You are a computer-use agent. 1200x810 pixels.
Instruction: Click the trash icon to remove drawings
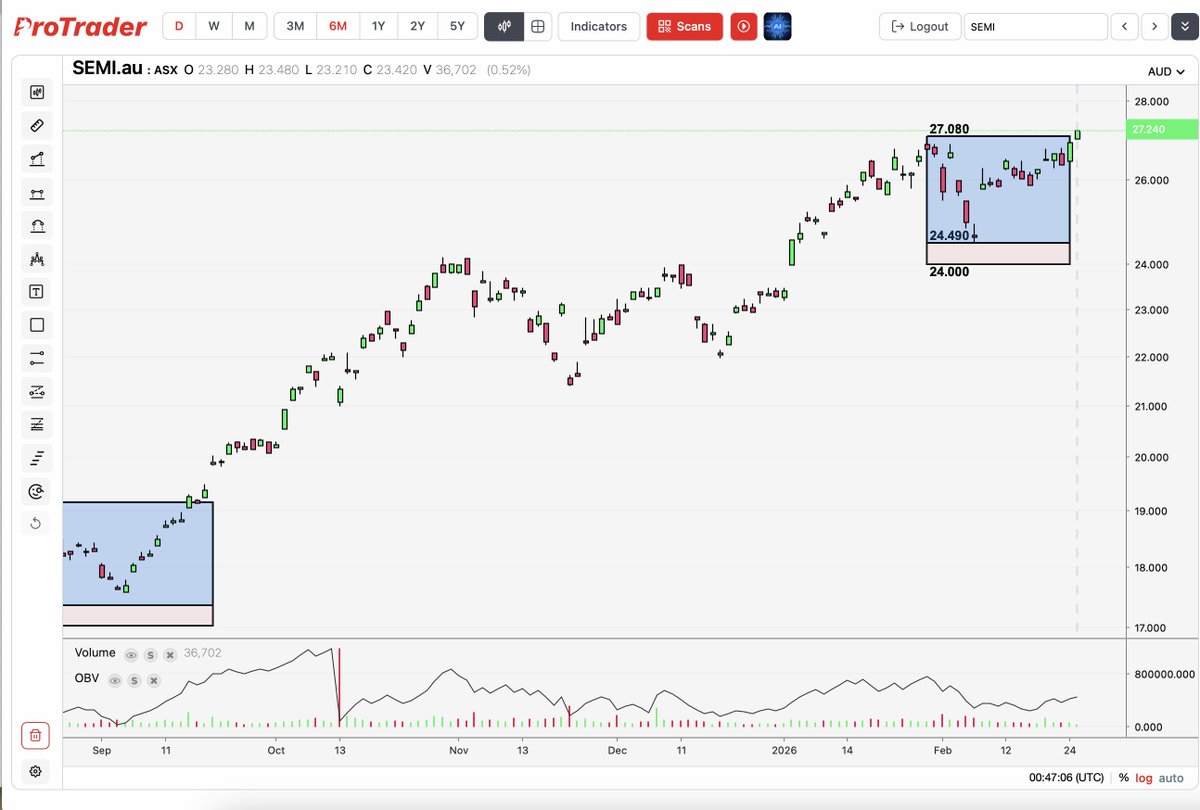click(x=36, y=735)
